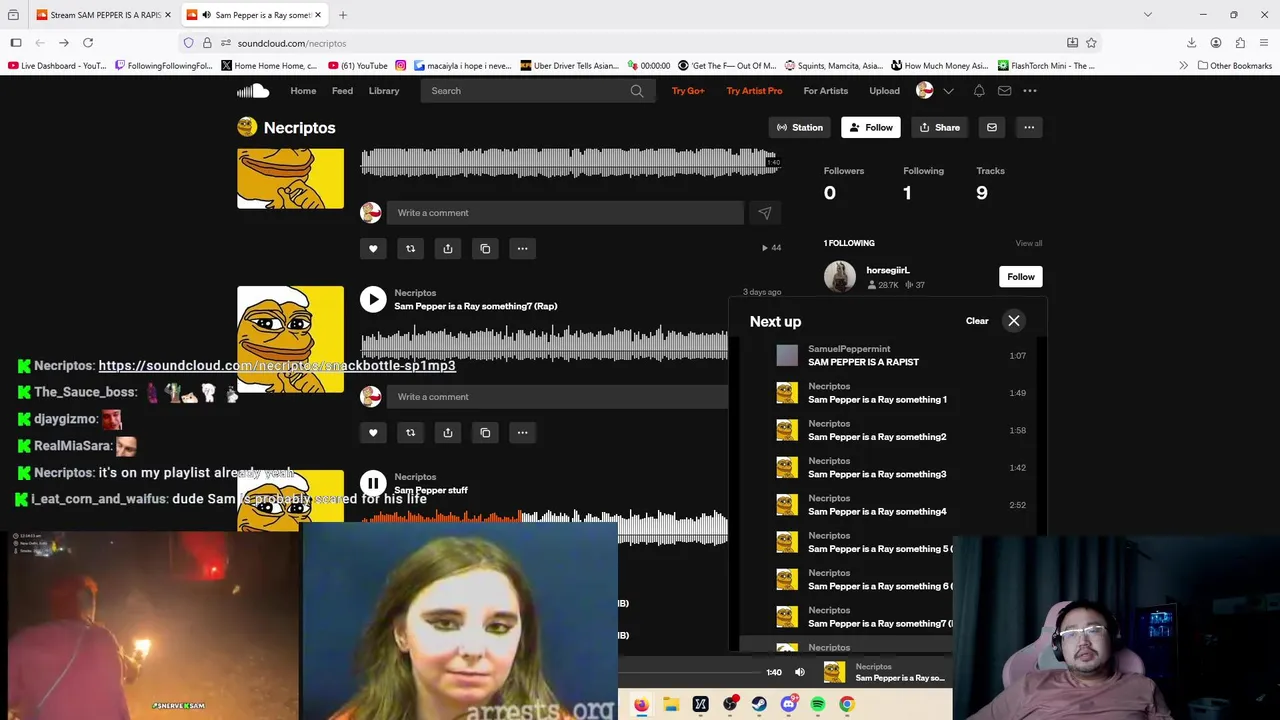Open Spotify from the taskbar
Image resolution: width=1280 pixels, height=720 pixels.
818,704
